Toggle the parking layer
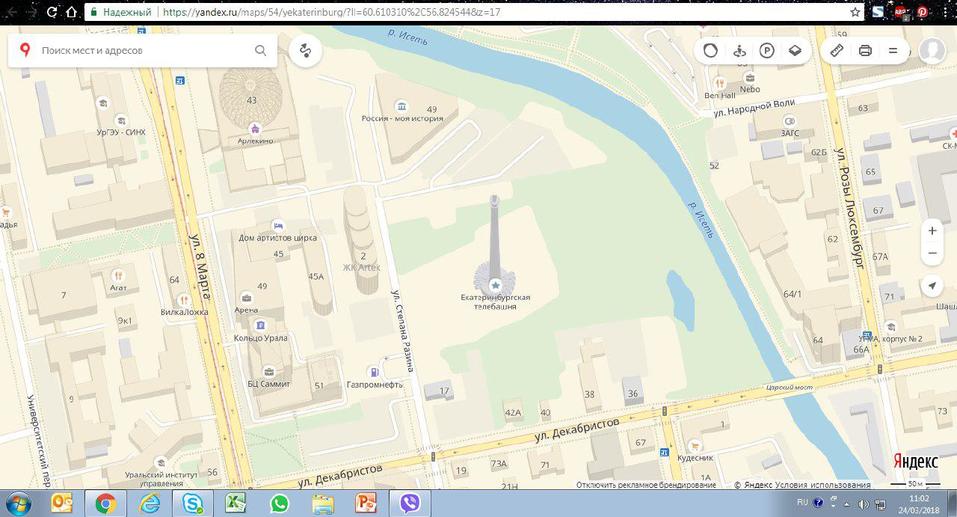957x517 pixels. tap(767, 50)
